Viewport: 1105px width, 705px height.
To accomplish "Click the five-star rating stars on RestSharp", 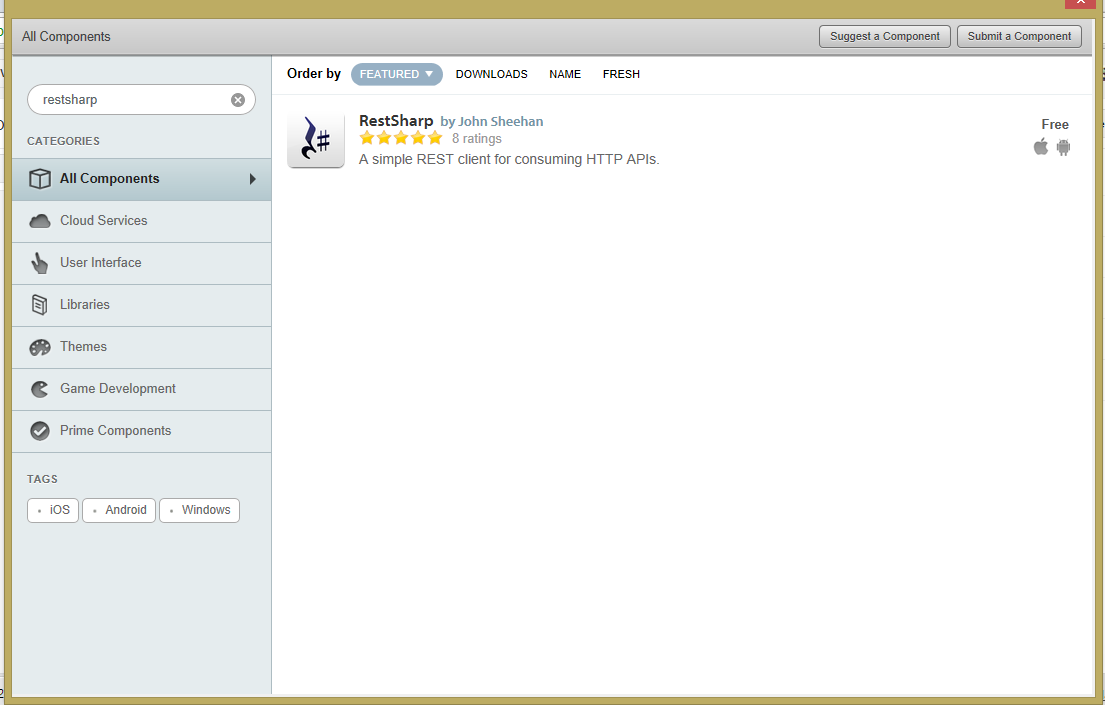I will coord(400,138).
